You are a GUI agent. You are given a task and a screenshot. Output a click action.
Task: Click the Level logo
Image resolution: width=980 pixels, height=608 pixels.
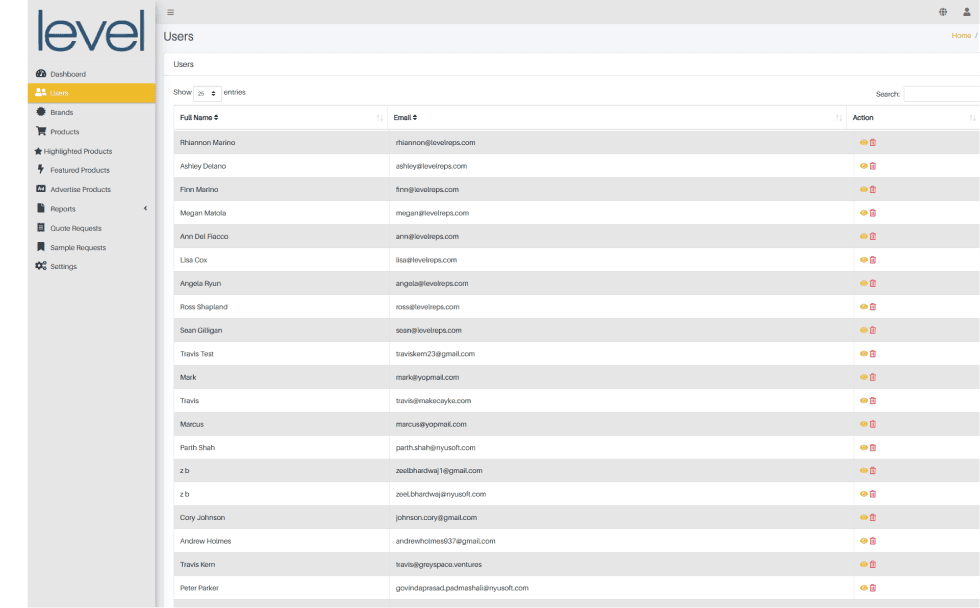pos(91,31)
